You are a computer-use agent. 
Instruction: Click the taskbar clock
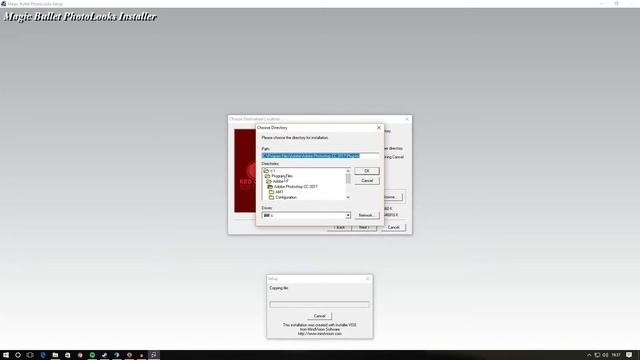616,355
